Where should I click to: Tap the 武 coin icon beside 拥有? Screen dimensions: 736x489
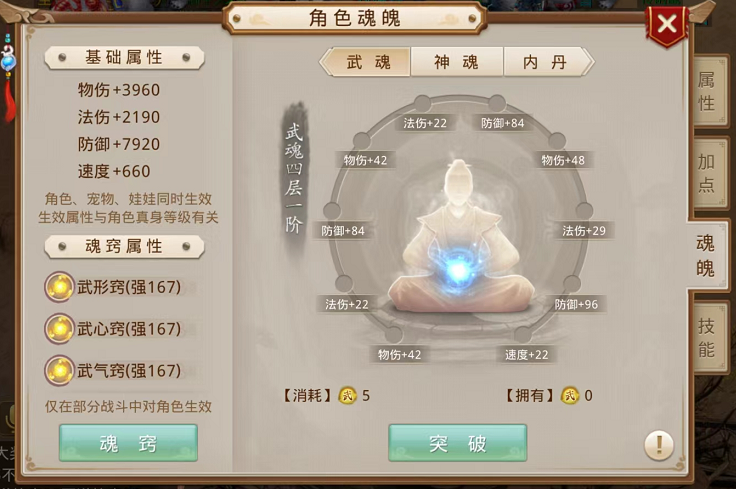pyautogui.click(x=570, y=396)
